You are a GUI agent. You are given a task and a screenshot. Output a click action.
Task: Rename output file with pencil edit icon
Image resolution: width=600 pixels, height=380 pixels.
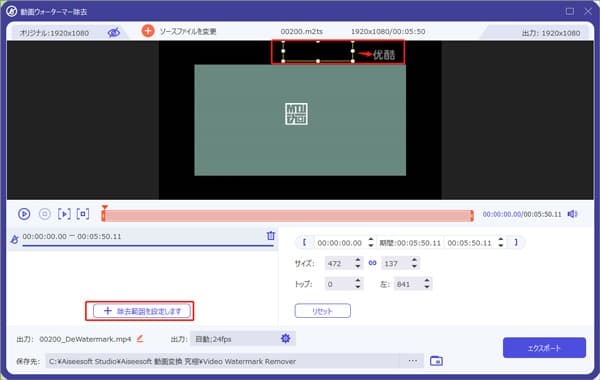[x=140, y=339]
